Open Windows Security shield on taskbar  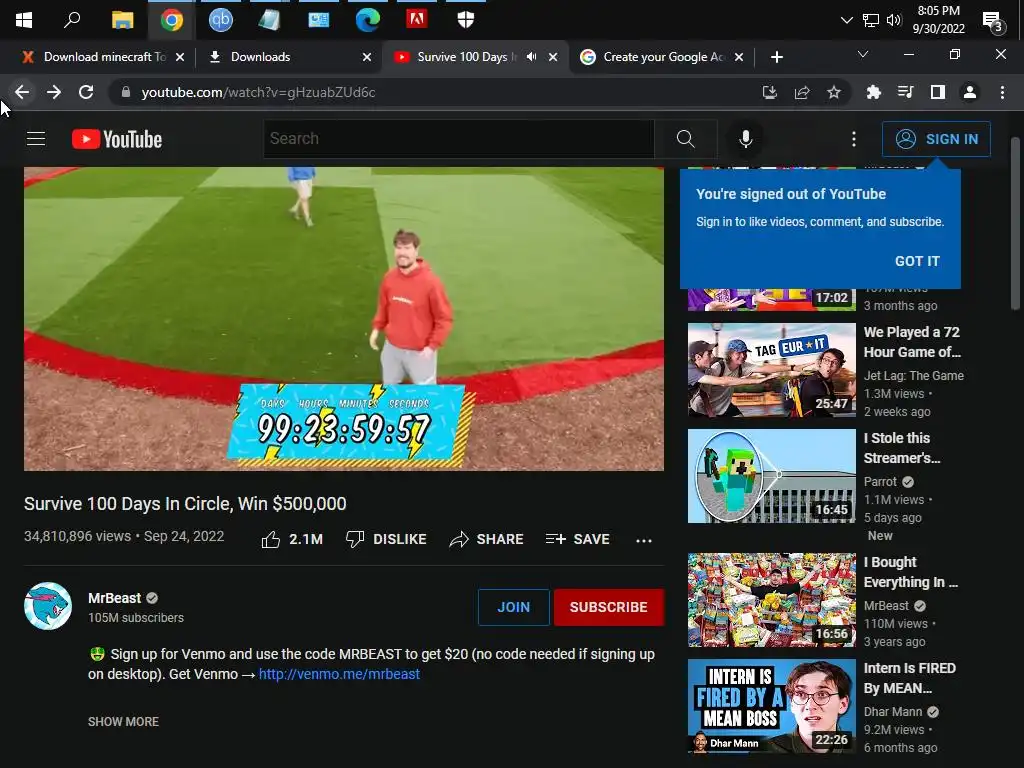(466, 20)
